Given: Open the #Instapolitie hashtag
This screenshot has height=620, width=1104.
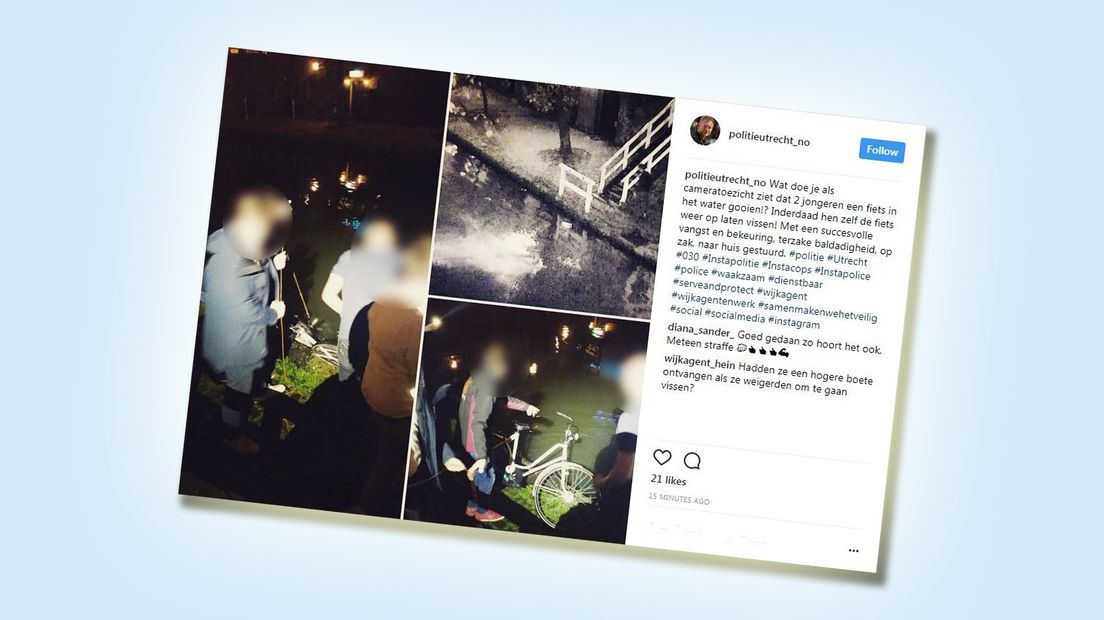Looking at the screenshot, I should pyautogui.click(x=729, y=261).
